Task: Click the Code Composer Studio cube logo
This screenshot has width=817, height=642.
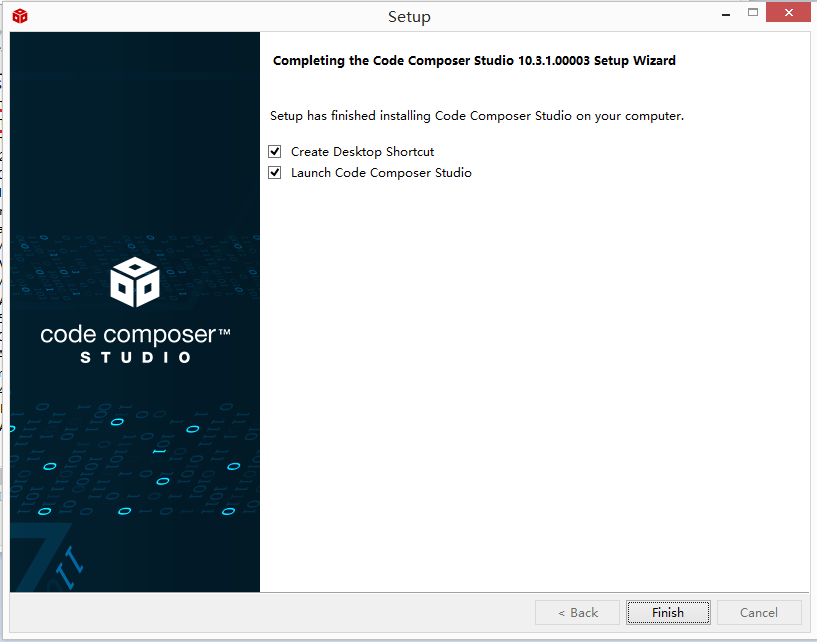Action: click(x=135, y=282)
